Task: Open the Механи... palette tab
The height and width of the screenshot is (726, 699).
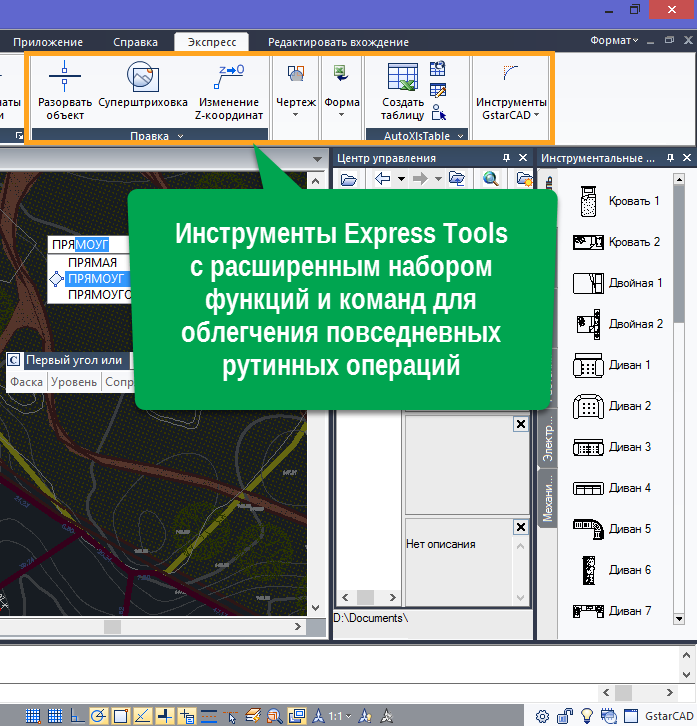Action: pyautogui.click(x=548, y=498)
